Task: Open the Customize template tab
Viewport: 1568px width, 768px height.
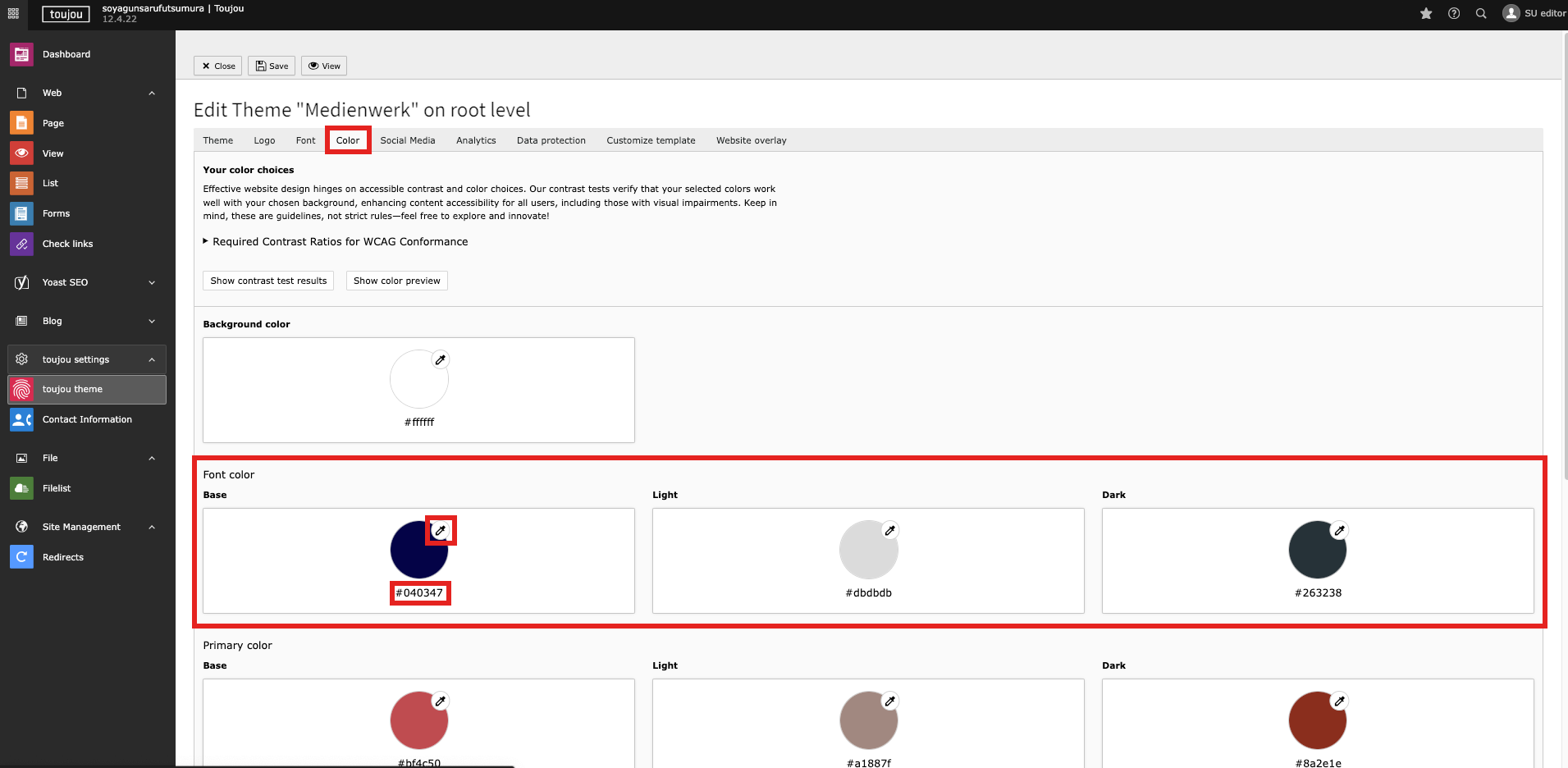Action: tap(651, 140)
